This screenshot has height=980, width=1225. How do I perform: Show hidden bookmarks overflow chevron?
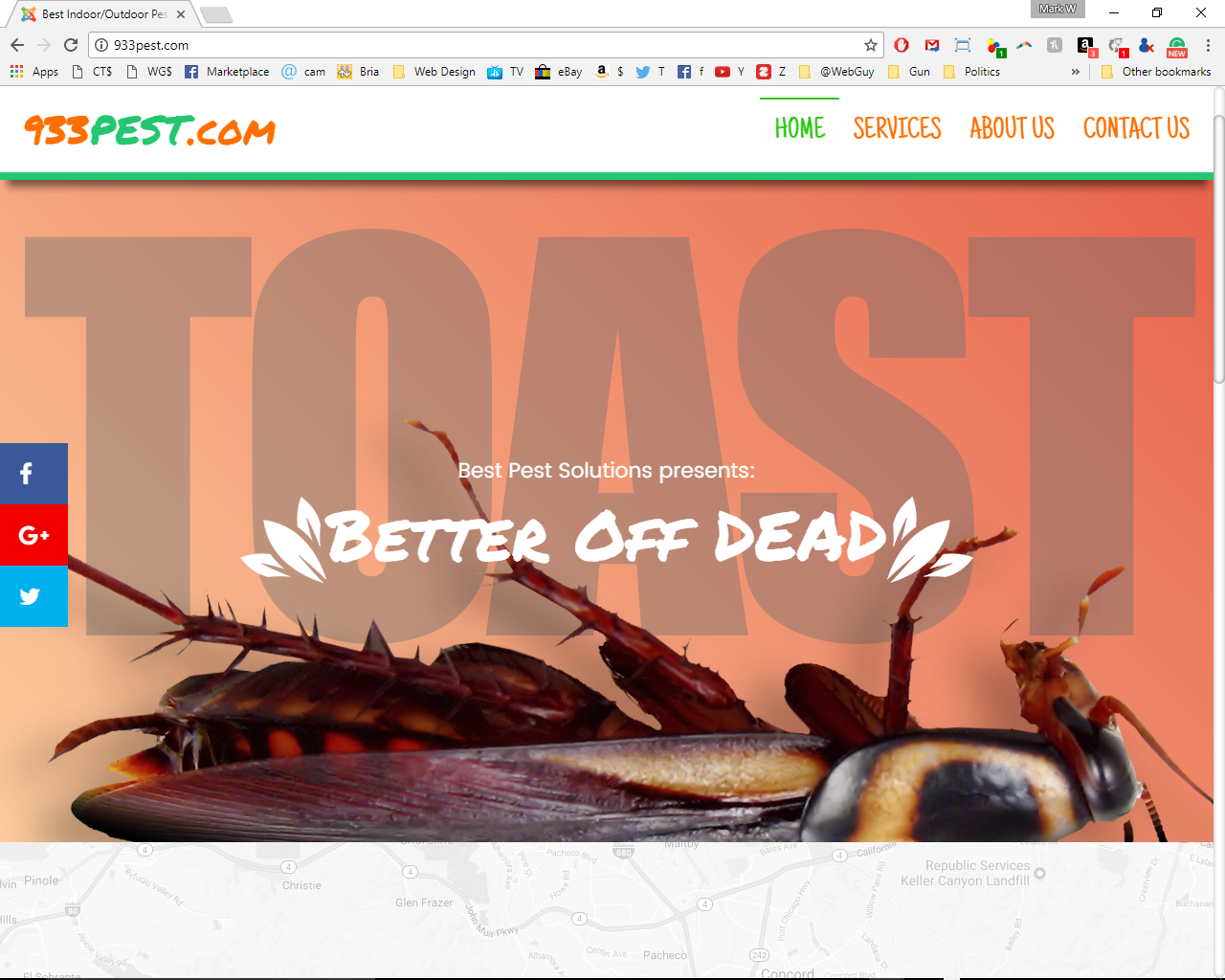point(1076,72)
